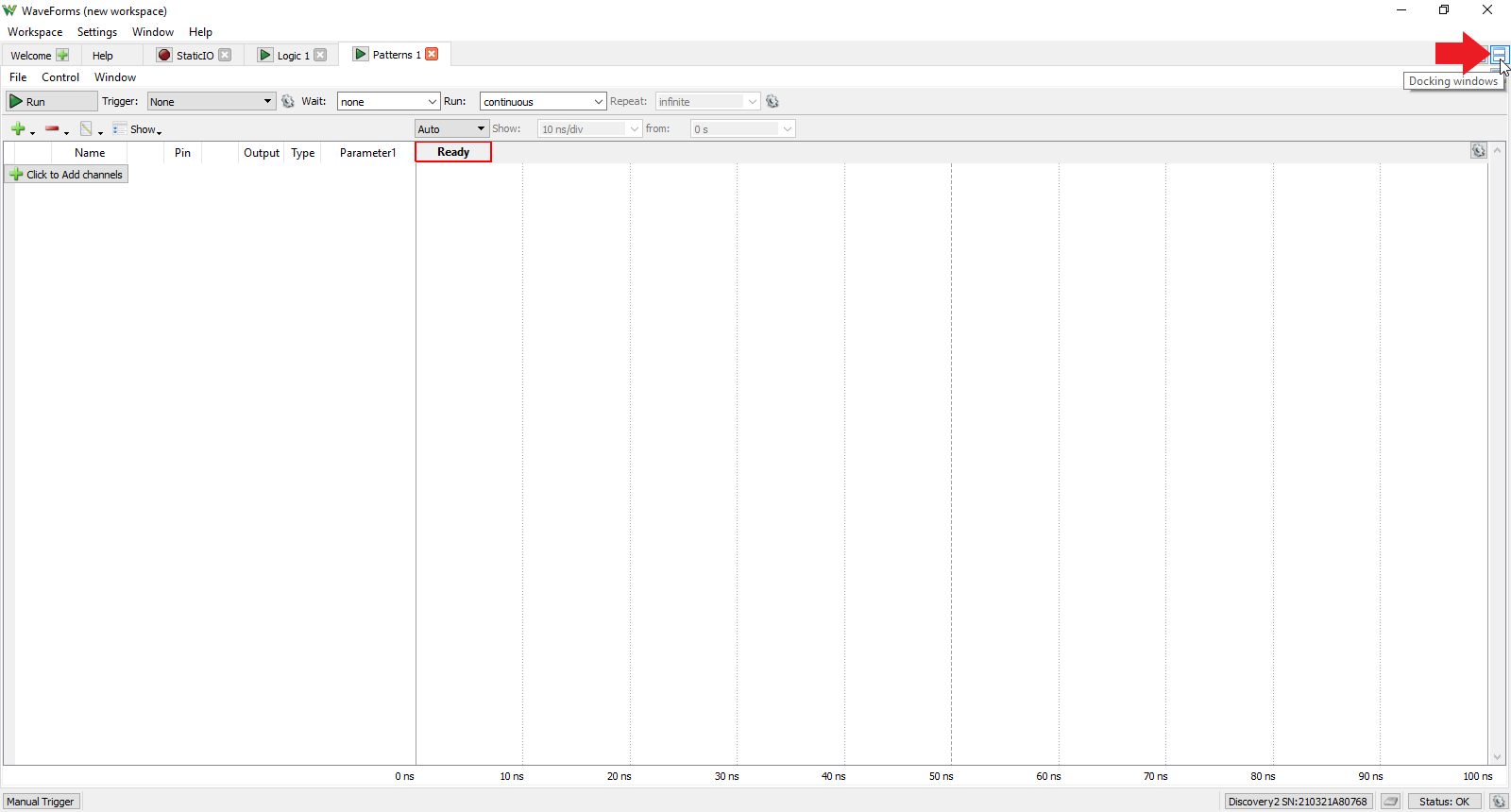This screenshot has width=1511, height=812.
Task: Open the top Window menu
Action: 153,32
